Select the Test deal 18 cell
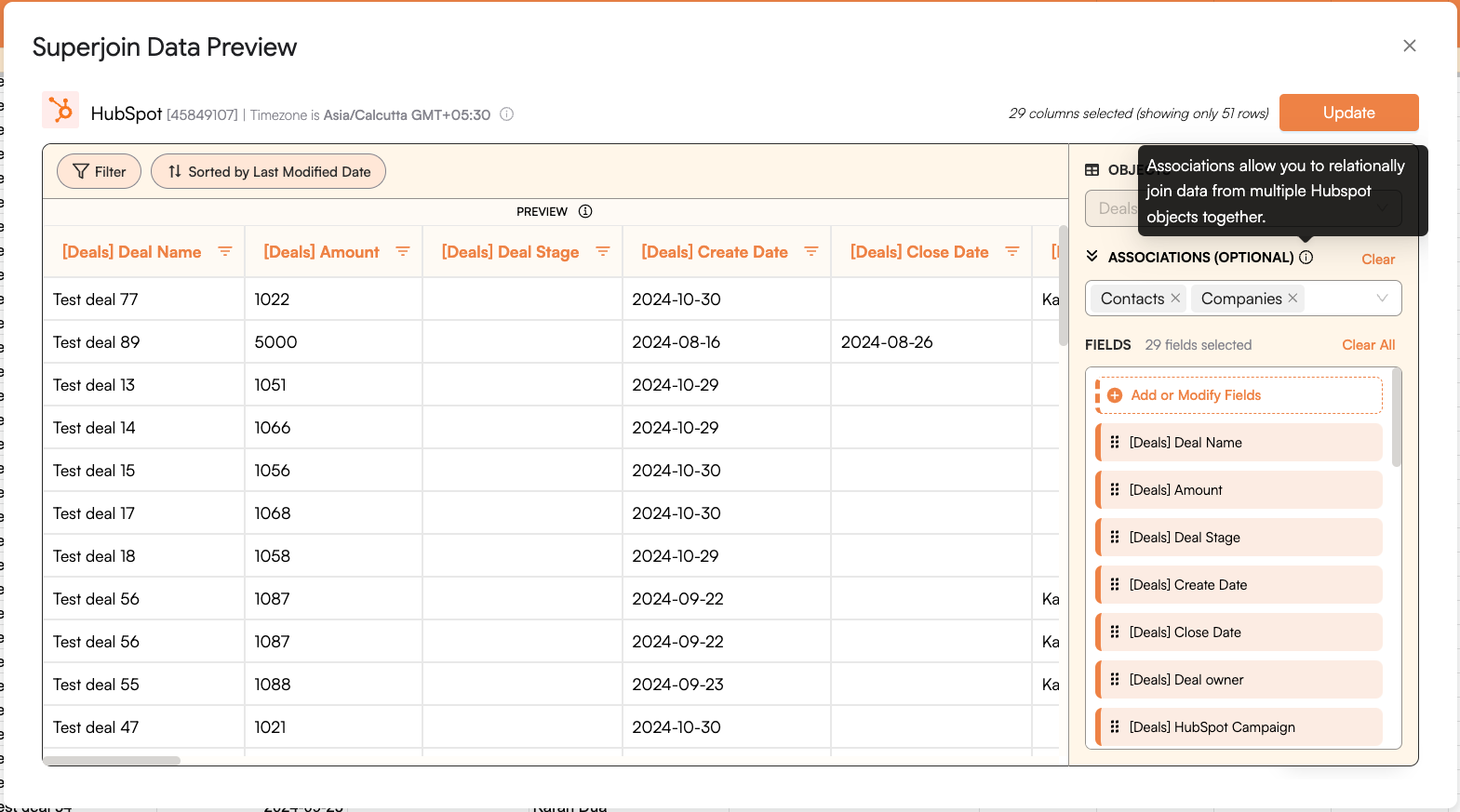The width and height of the screenshot is (1460, 812). pos(143,556)
